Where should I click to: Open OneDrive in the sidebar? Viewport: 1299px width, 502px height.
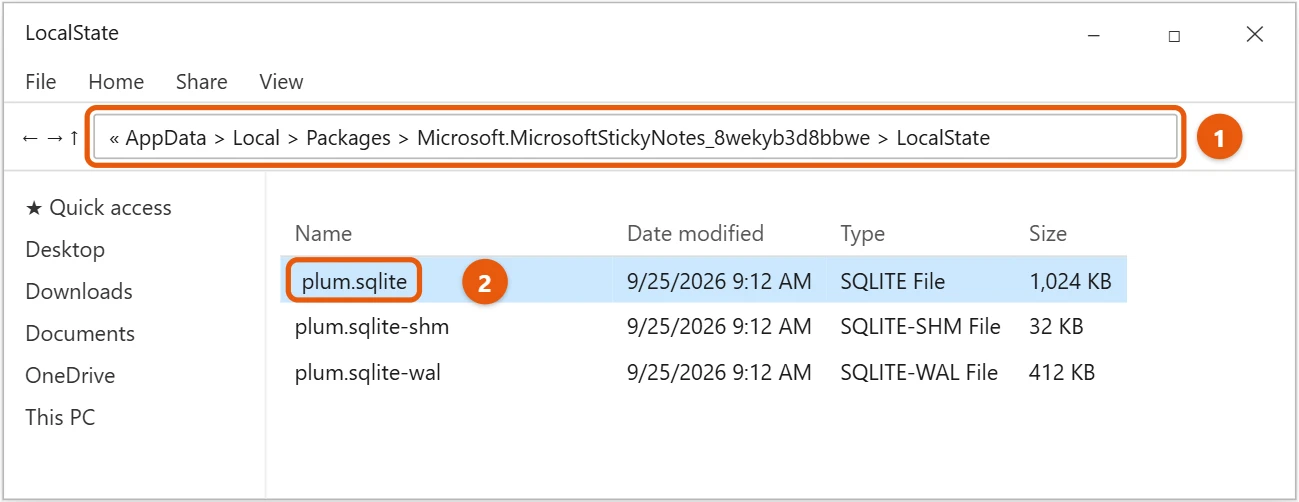pos(70,376)
